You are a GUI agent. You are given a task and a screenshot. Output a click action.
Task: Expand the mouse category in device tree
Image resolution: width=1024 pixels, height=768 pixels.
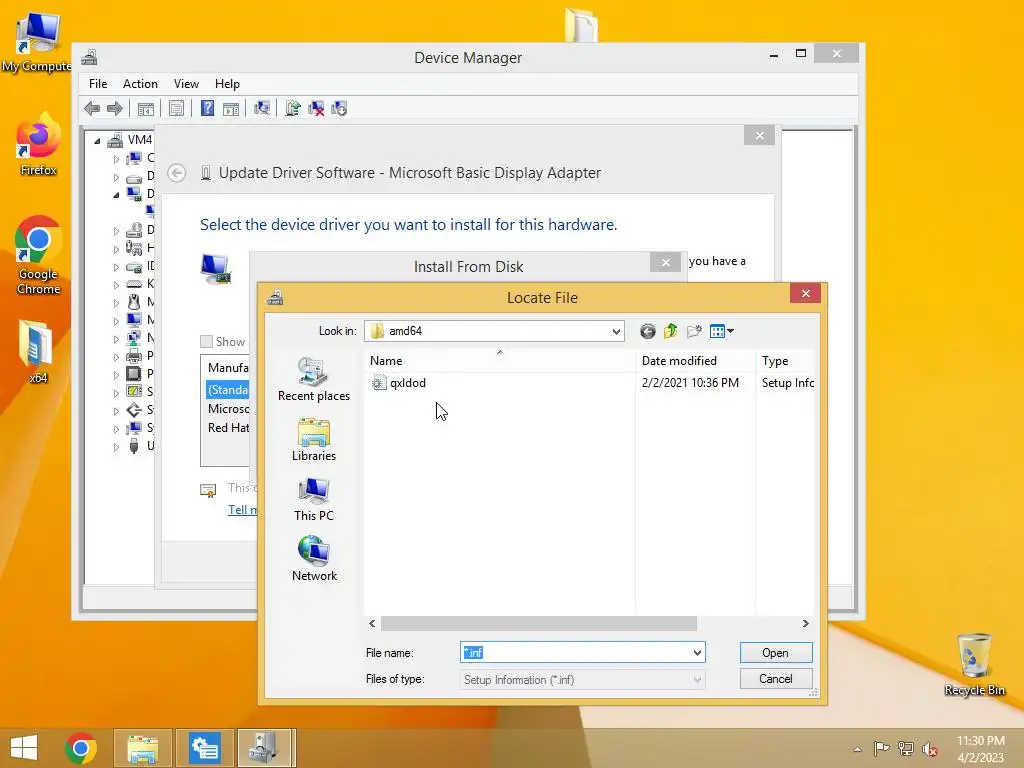(x=116, y=303)
